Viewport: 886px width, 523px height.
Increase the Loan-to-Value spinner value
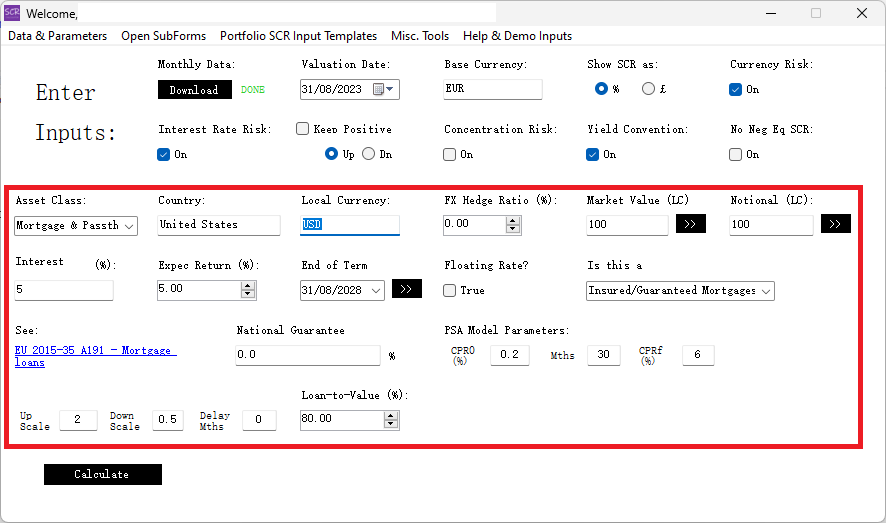coord(391,415)
